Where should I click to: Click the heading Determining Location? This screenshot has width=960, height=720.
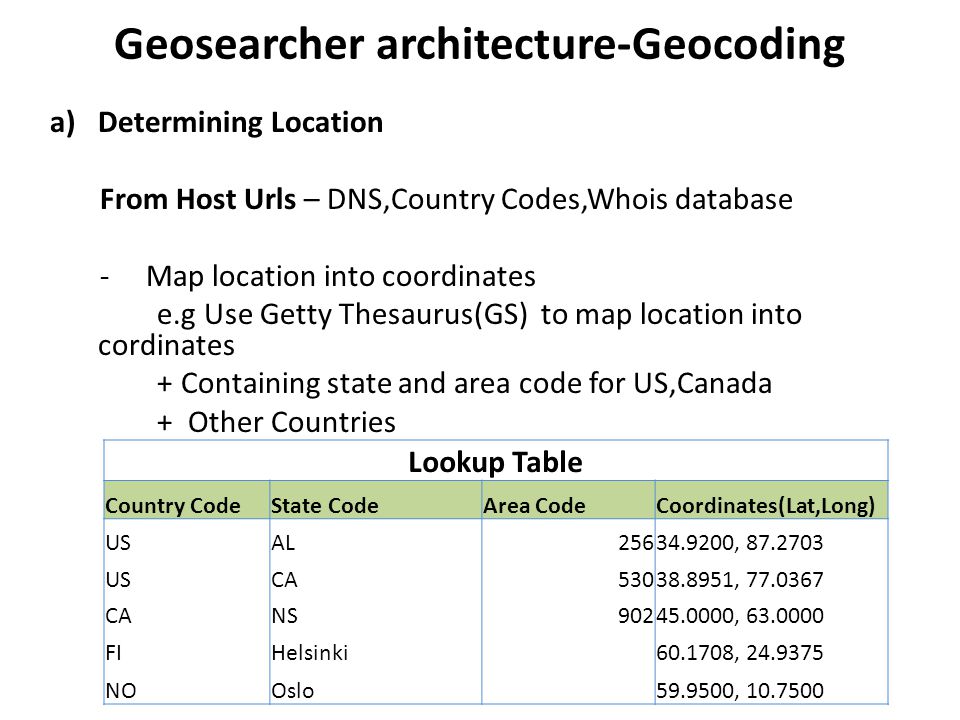[241, 122]
